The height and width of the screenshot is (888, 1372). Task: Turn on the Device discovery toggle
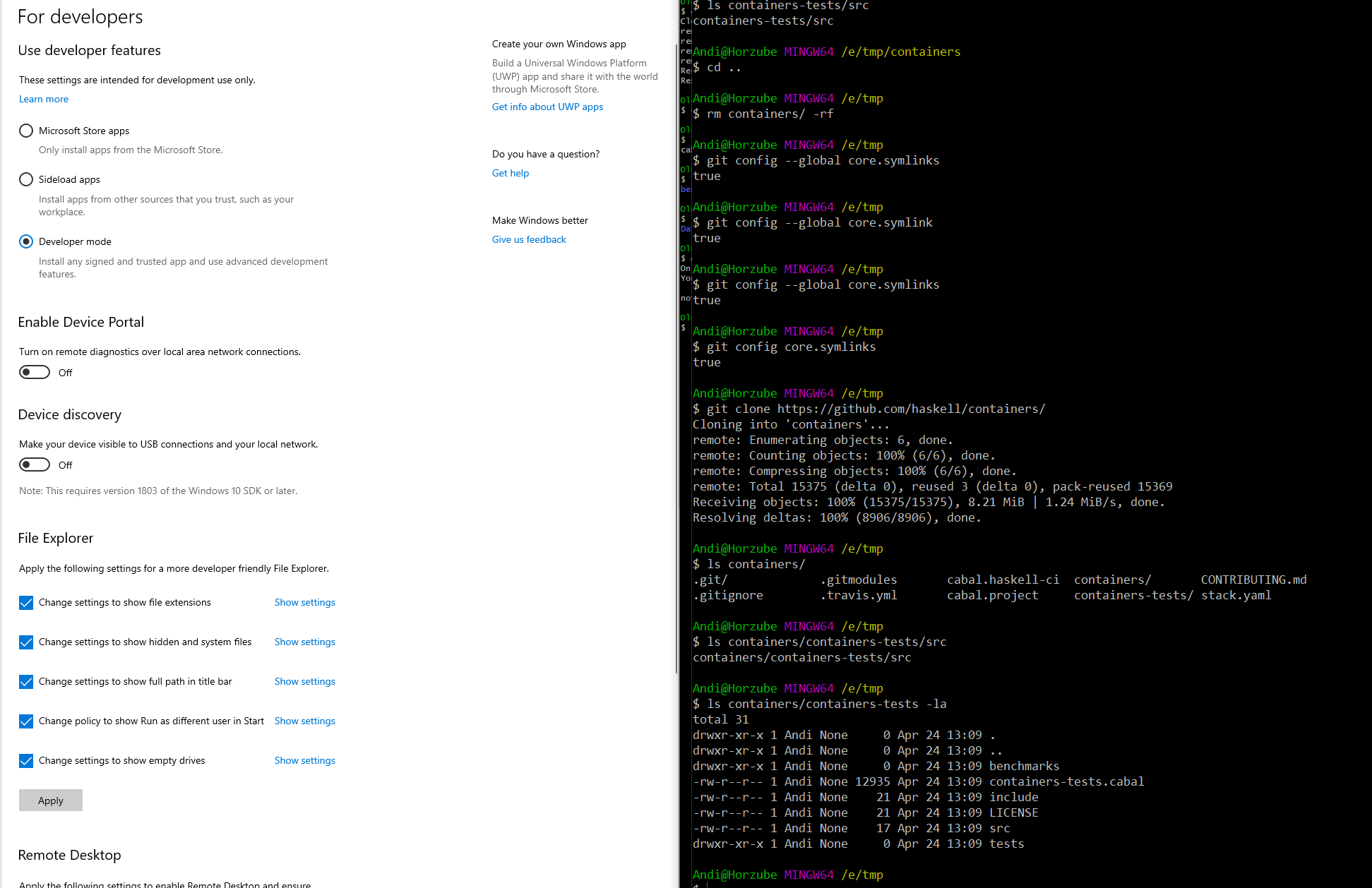[x=34, y=464]
